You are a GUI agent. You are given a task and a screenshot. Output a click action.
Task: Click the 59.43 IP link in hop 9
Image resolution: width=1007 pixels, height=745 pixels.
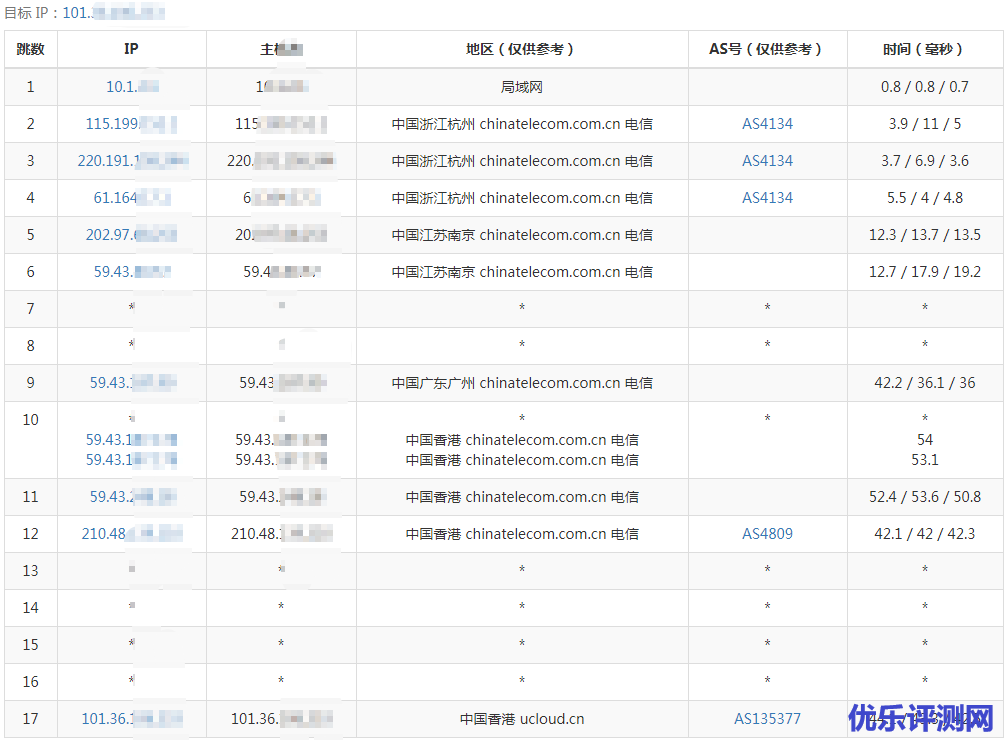click(x=132, y=383)
